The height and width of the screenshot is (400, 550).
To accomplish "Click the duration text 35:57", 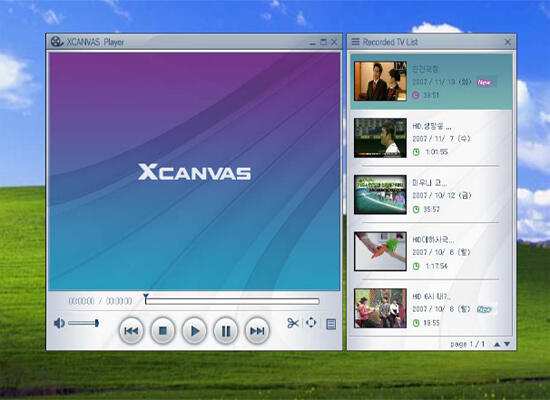I will click(x=431, y=209).
